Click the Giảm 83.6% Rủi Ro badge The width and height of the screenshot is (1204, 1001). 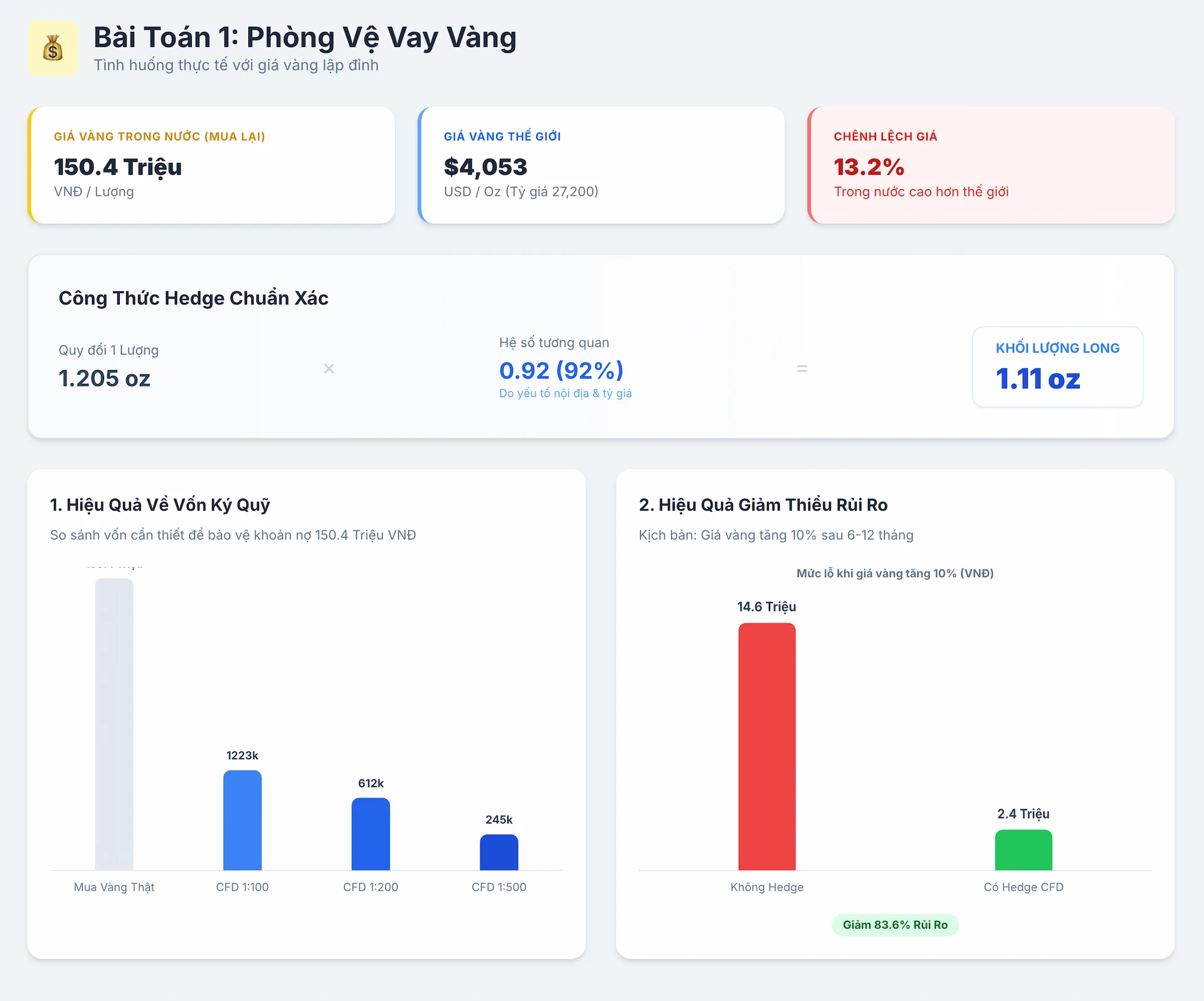[895, 924]
